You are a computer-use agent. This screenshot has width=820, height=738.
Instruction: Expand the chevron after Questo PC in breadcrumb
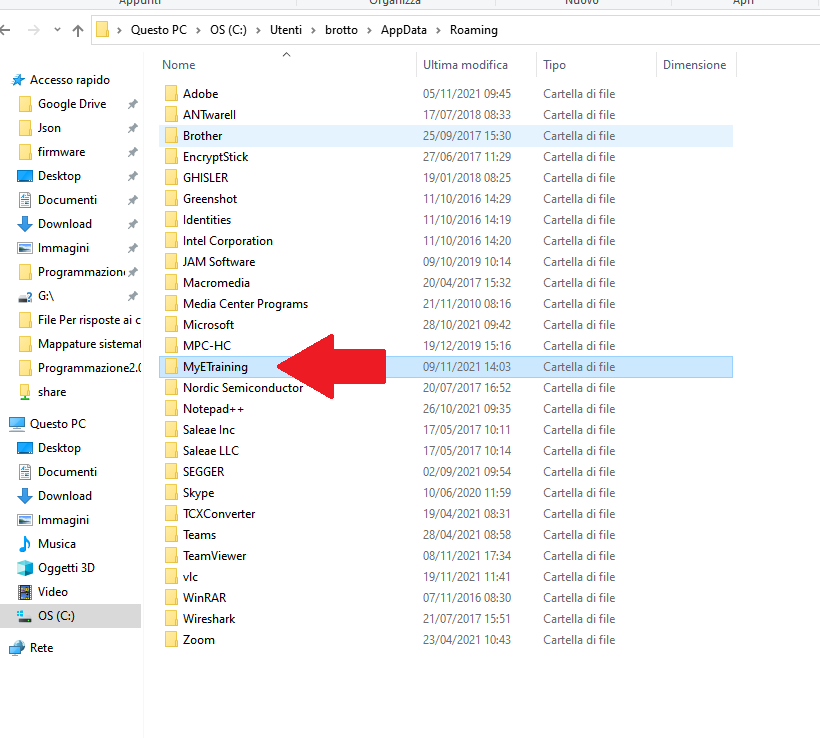(x=199, y=30)
